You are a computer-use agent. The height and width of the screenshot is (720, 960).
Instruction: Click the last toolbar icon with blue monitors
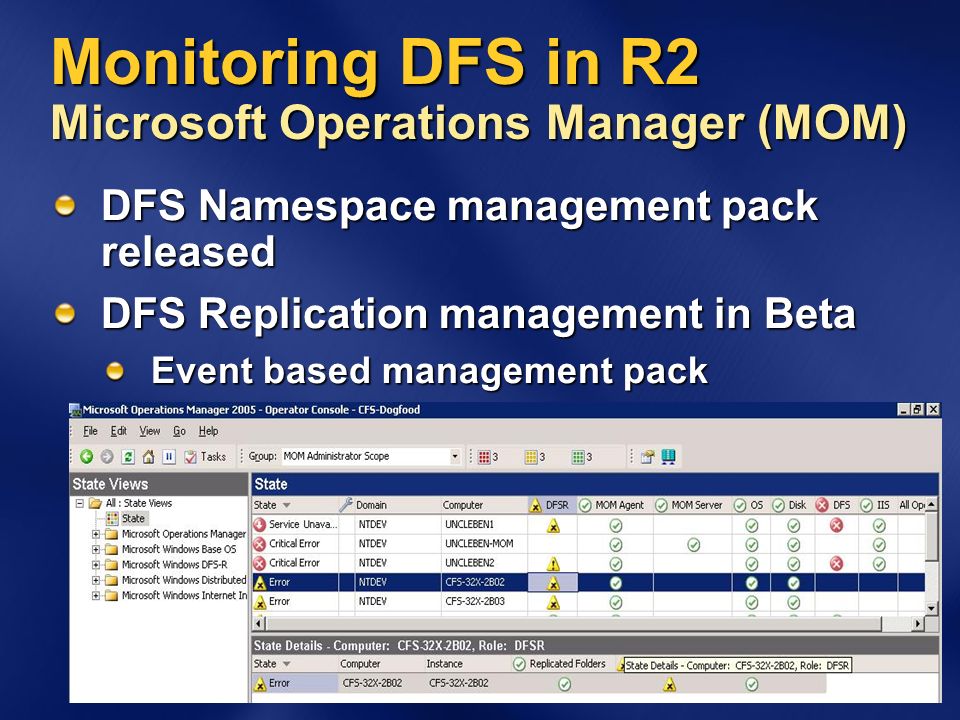(669, 457)
